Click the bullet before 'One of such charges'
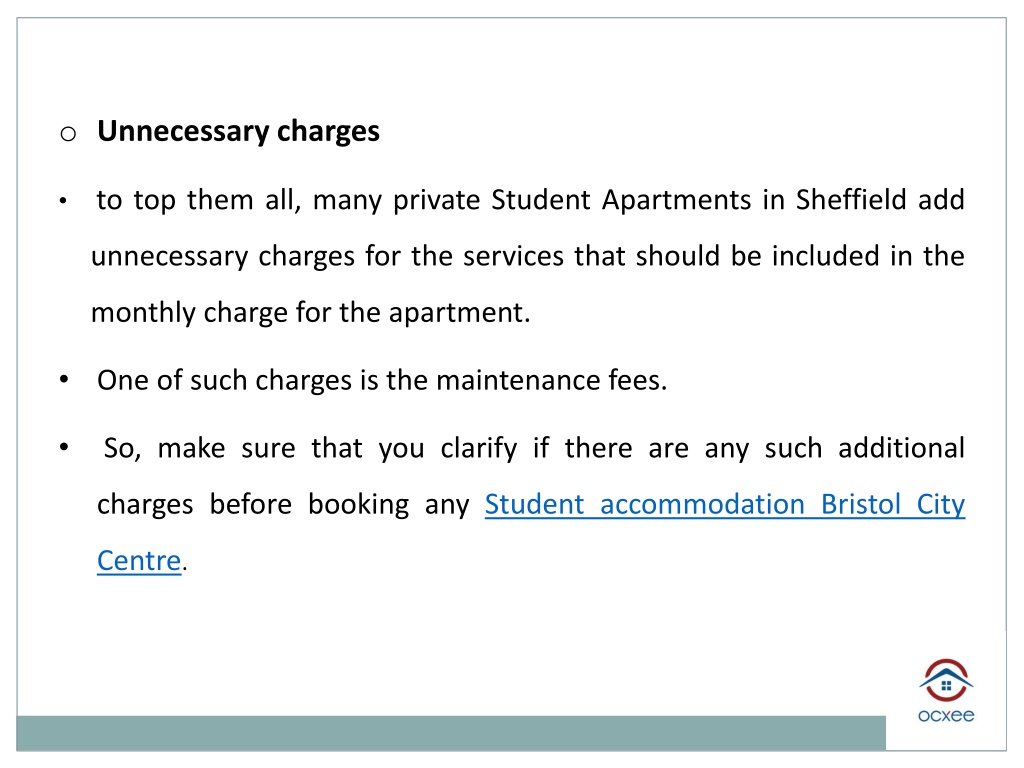The width and height of the screenshot is (1024, 768). tap(63, 379)
